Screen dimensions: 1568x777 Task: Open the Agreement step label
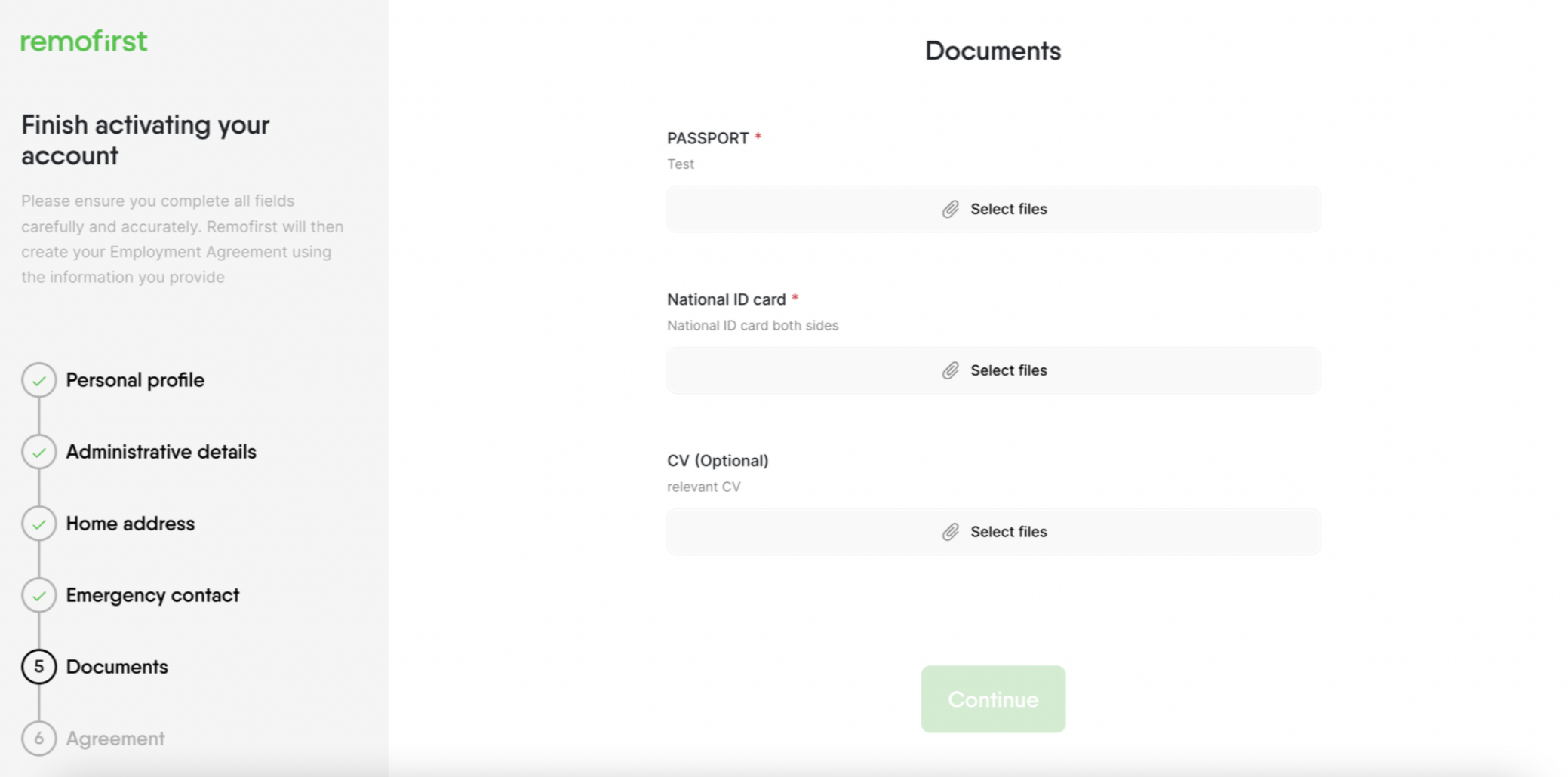click(115, 739)
